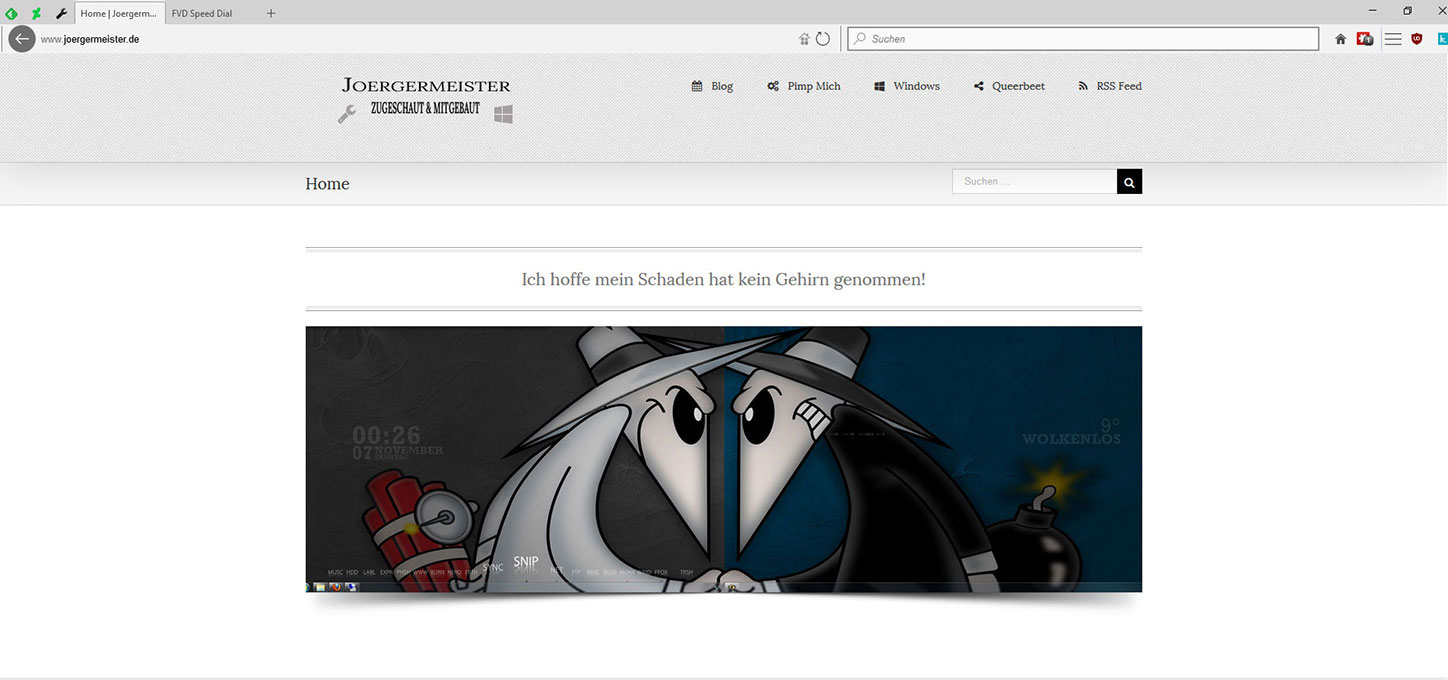1448x680 pixels.
Task: Click the black site search magnifier button
Action: tap(1129, 181)
